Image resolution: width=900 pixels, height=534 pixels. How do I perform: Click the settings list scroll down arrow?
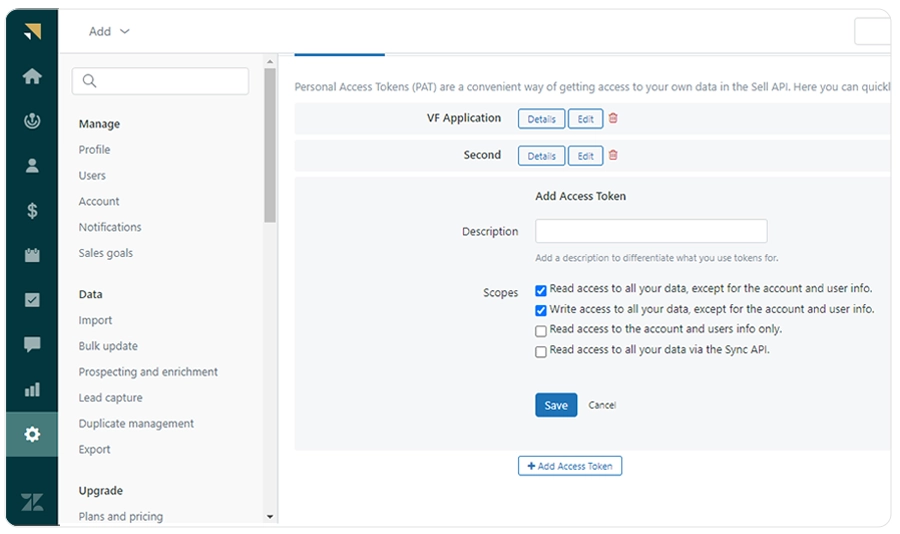point(270,517)
